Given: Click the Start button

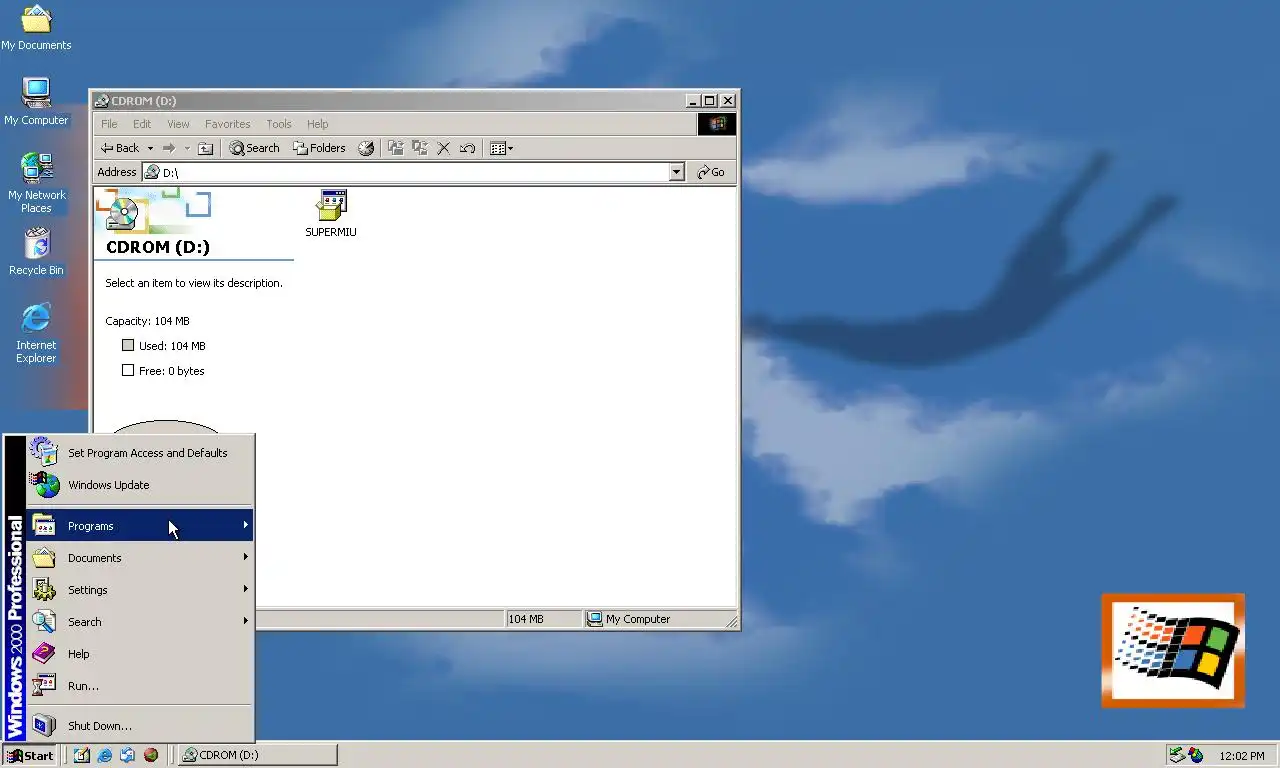Looking at the screenshot, I should [x=29, y=755].
